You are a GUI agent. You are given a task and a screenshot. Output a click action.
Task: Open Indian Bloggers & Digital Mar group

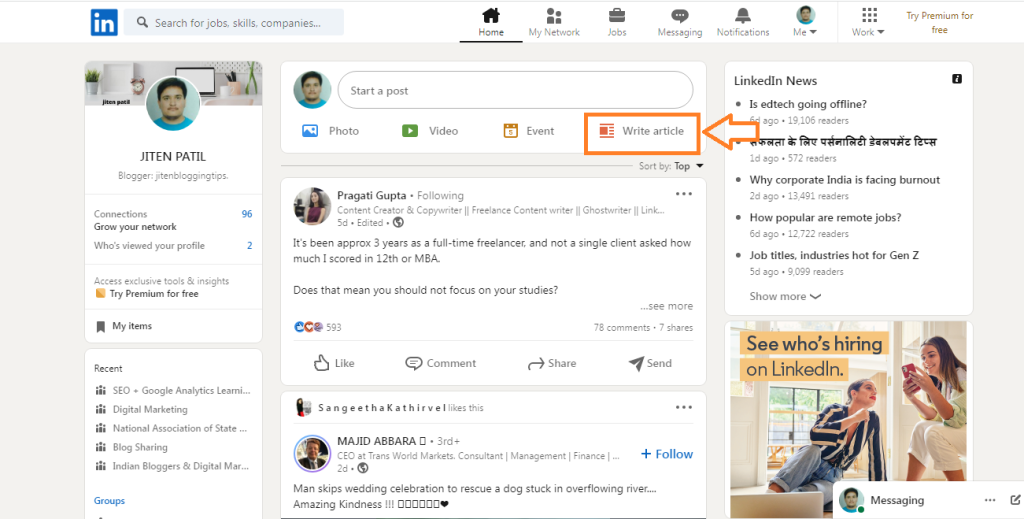172,466
